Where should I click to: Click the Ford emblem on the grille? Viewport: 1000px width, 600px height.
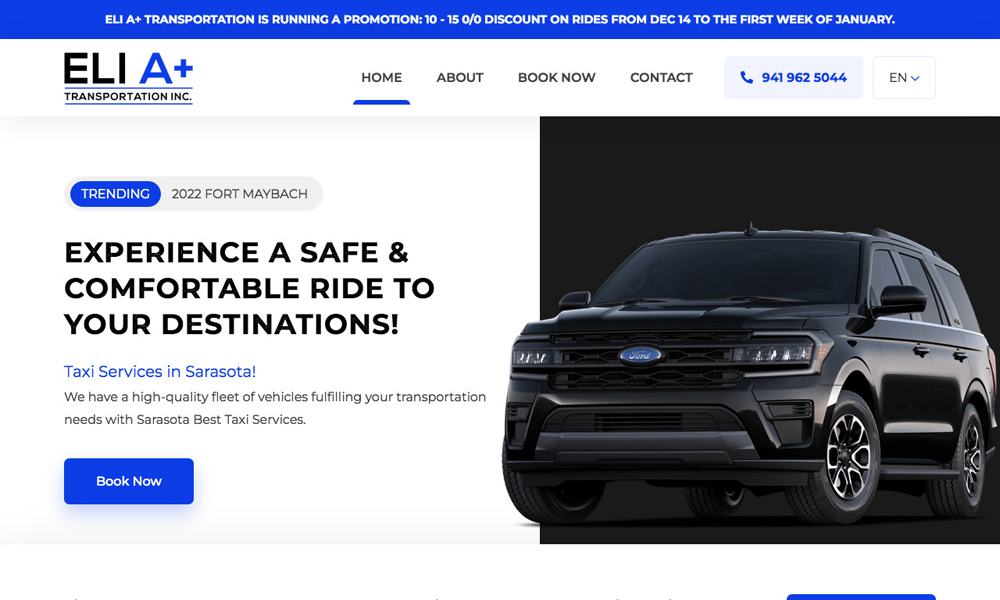tap(640, 355)
